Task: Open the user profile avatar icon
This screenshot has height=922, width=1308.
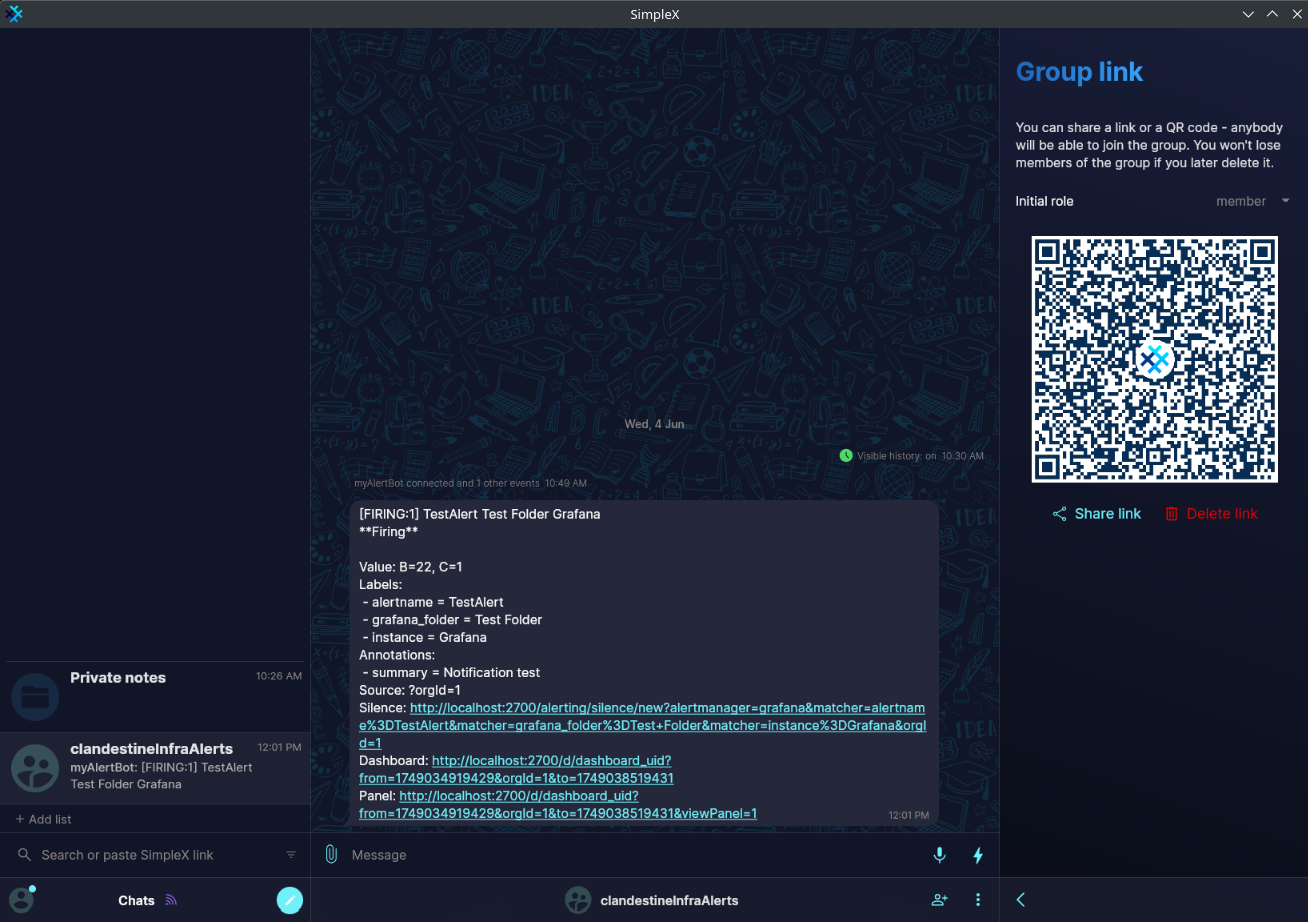Action: click(21, 900)
